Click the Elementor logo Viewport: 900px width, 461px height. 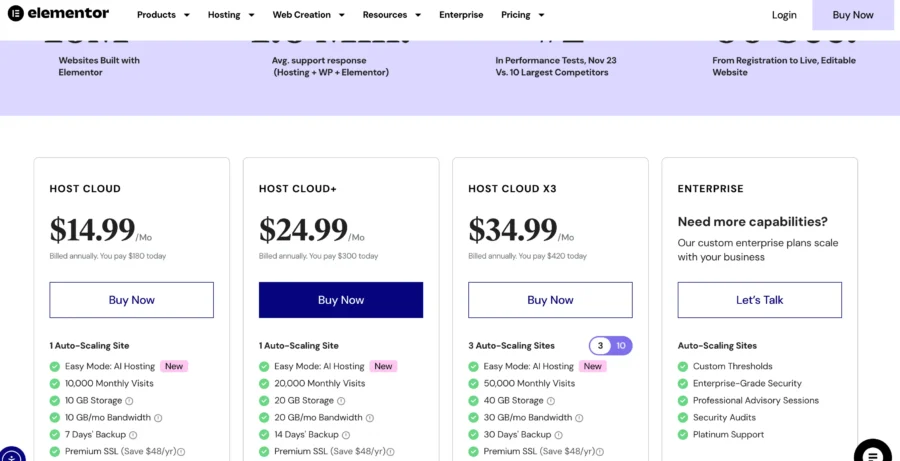pyautogui.click(x=58, y=13)
